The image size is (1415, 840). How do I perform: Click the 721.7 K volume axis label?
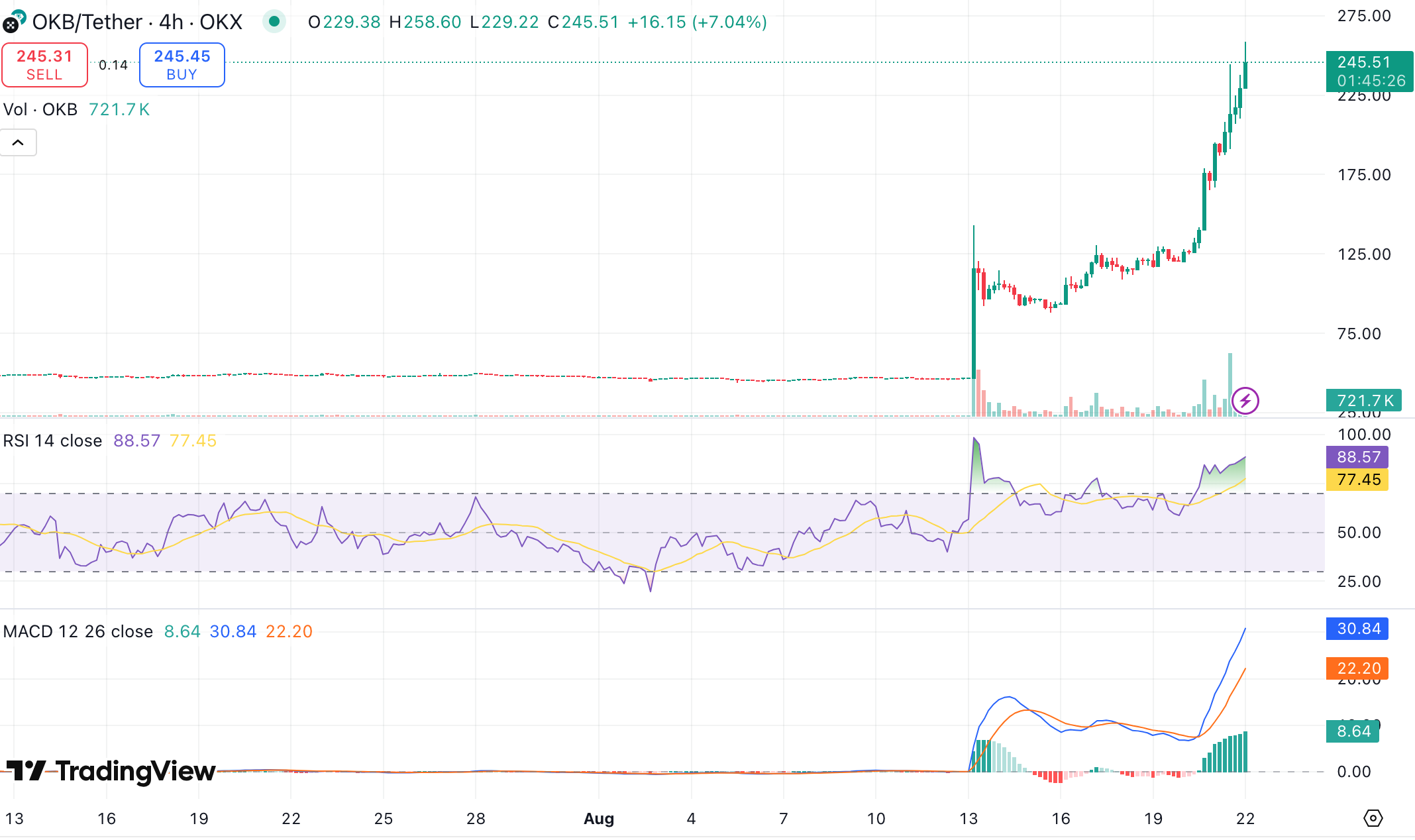[1364, 400]
